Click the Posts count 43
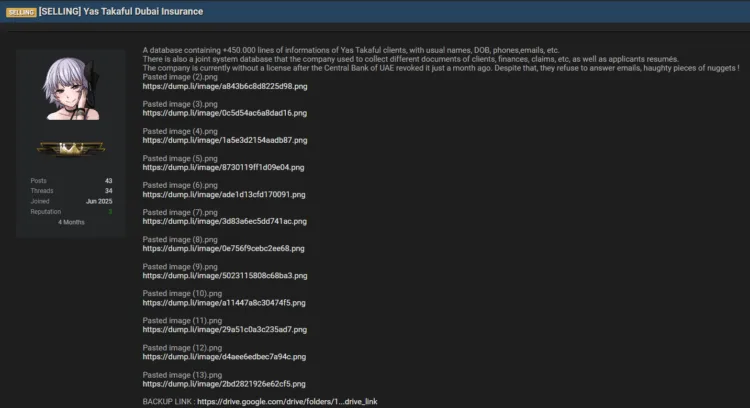Screen dimensions: 750x408 [109, 181]
